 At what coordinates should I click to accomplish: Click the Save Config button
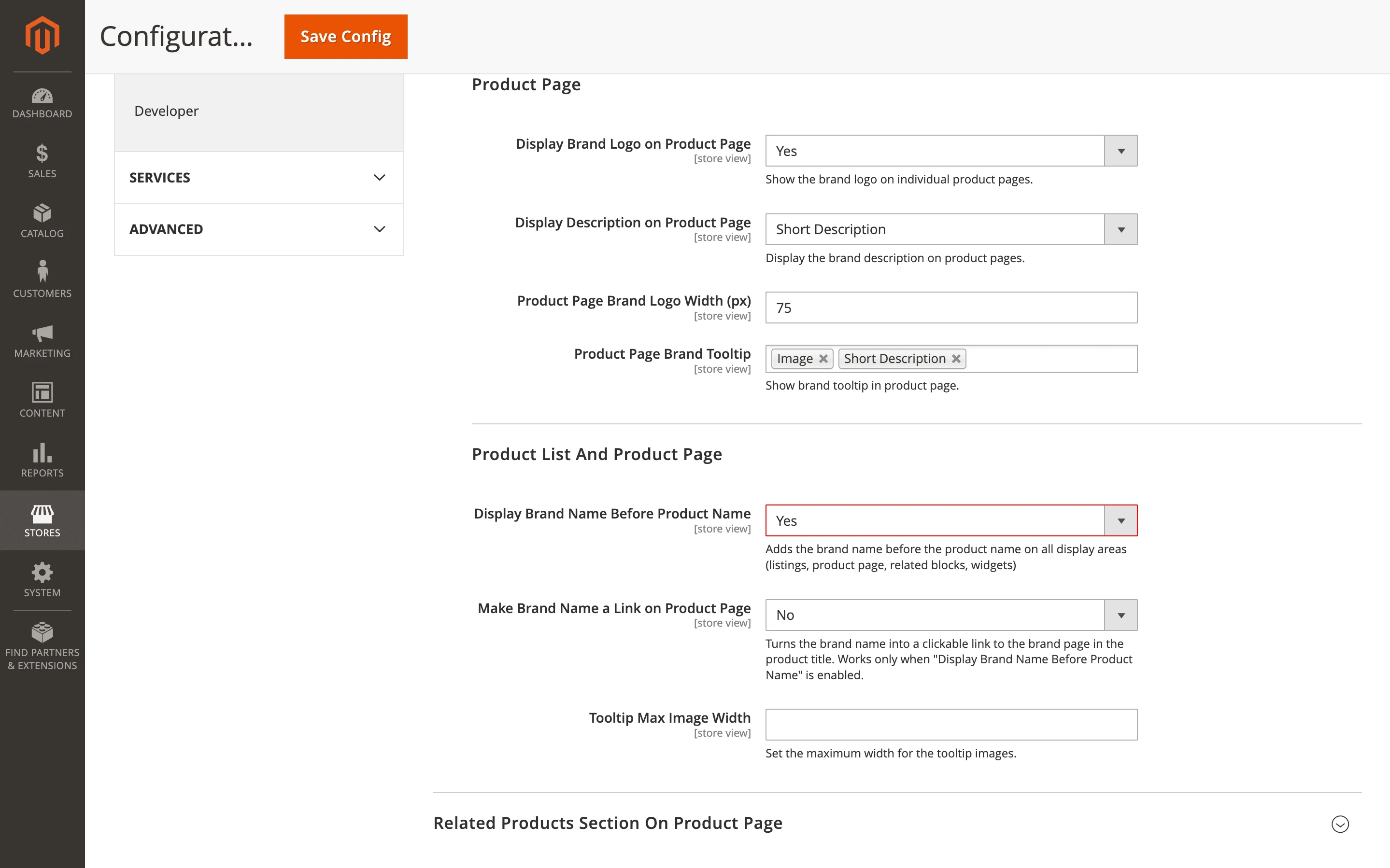coord(345,36)
